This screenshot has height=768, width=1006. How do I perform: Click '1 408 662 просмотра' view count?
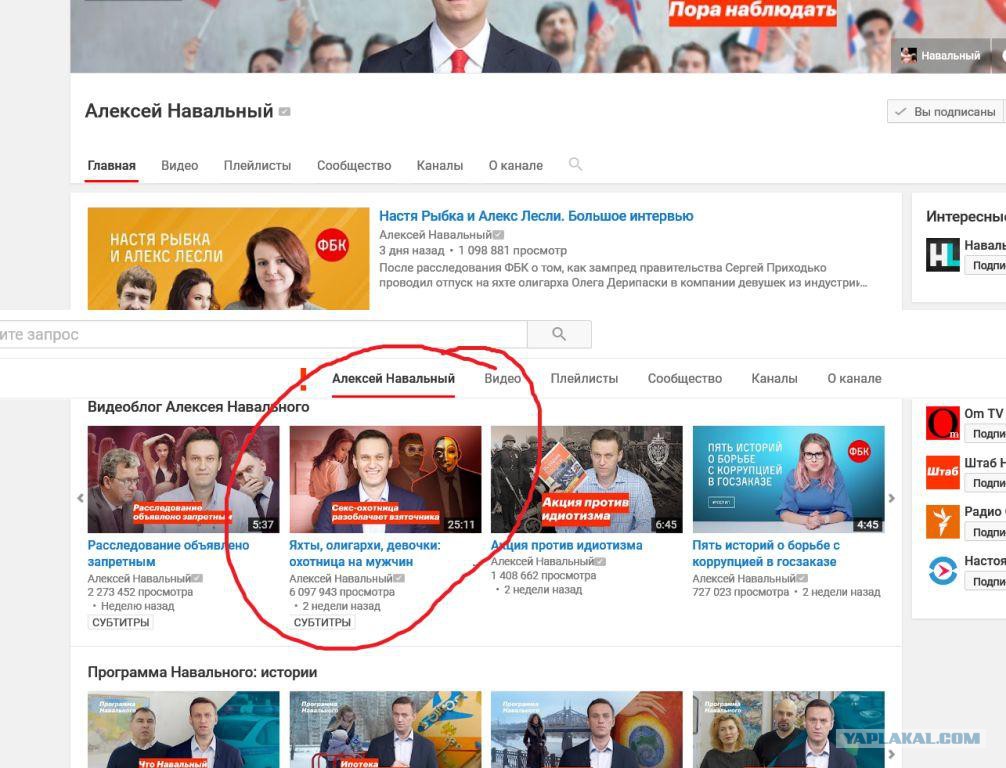tap(543, 576)
